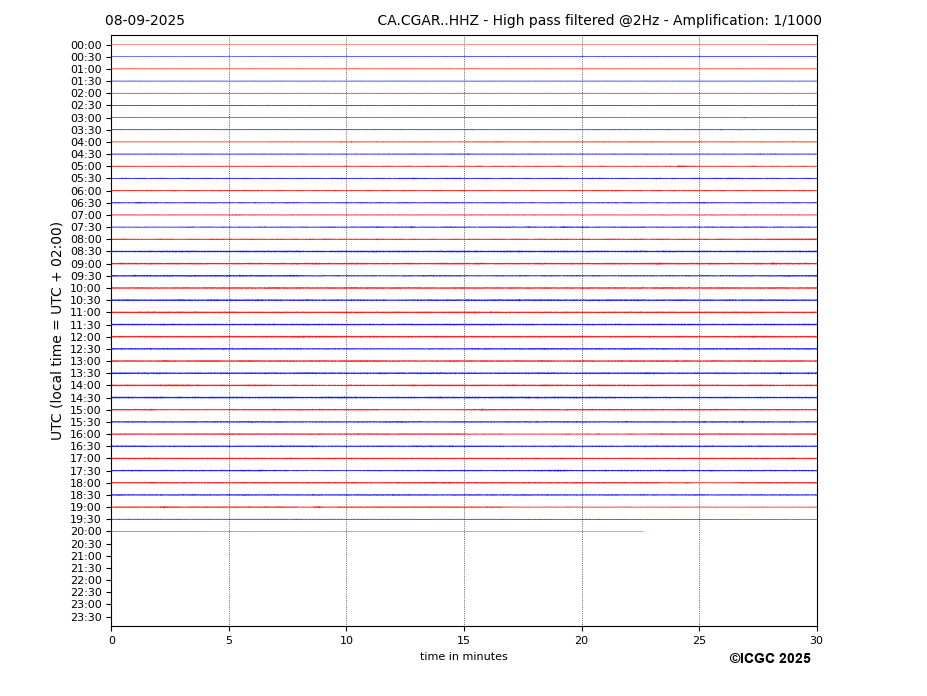Click the 01:30 time row label
This screenshot has height=696, width=927.
tap(86, 82)
